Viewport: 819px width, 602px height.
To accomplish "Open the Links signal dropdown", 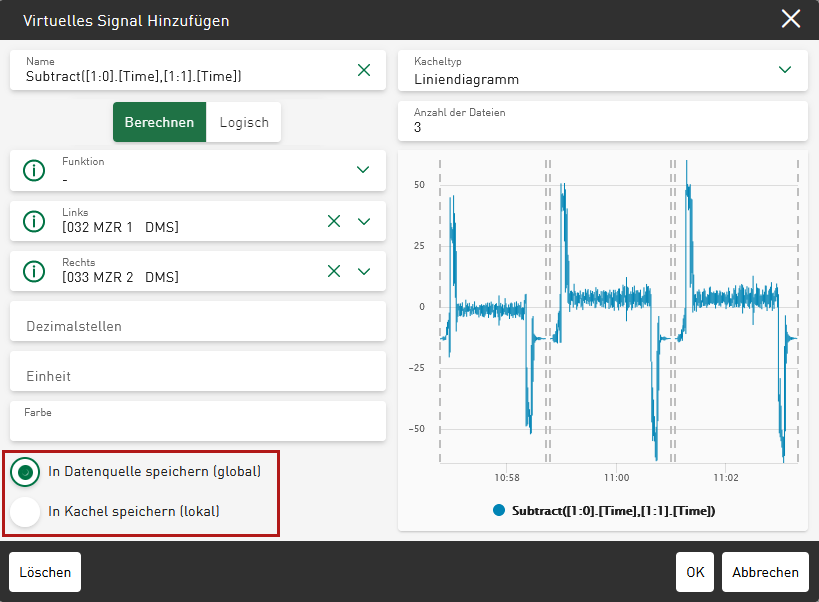I will point(364,221).
